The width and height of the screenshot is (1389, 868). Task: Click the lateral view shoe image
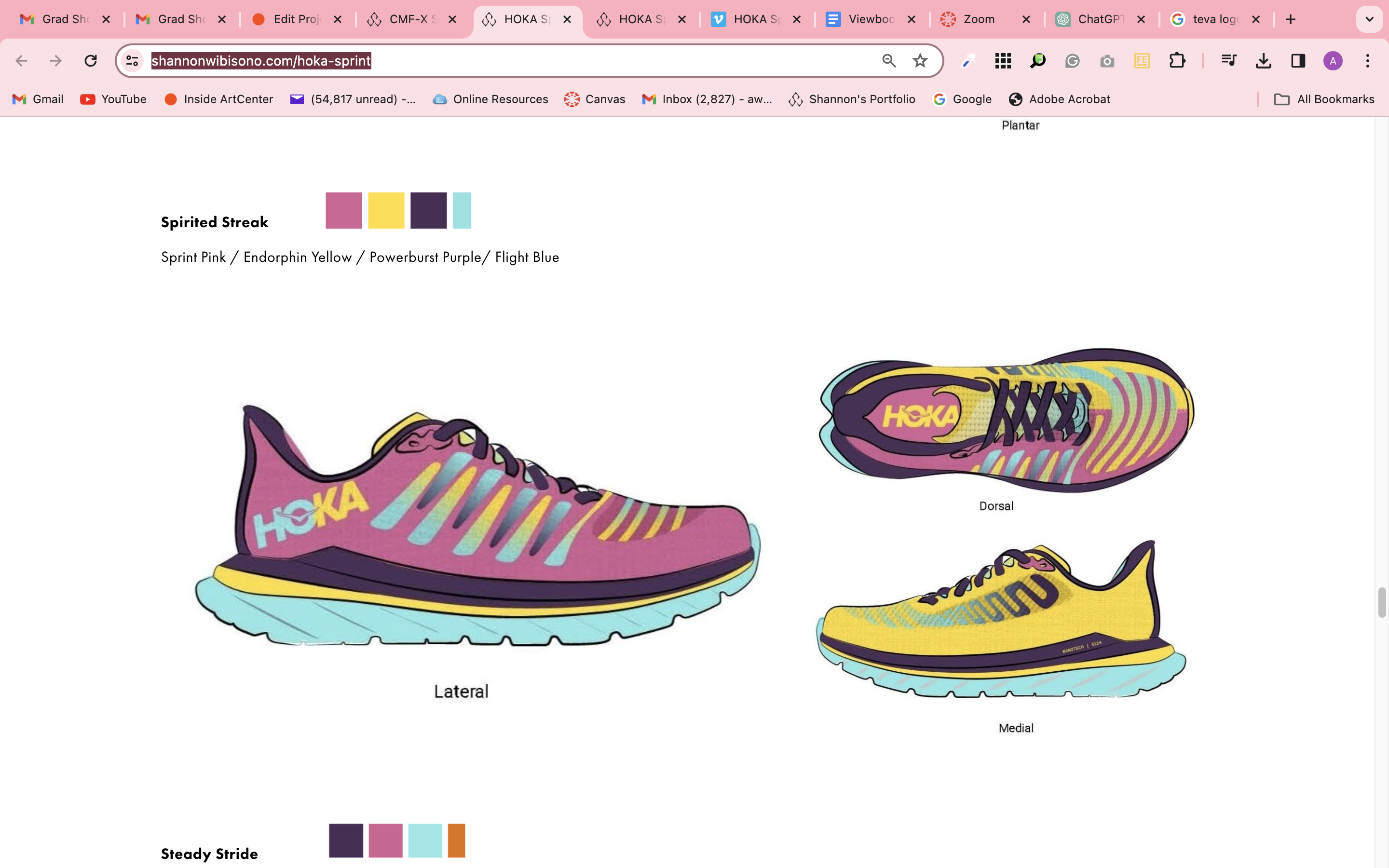pyautogui.click(x=477, y=528)
